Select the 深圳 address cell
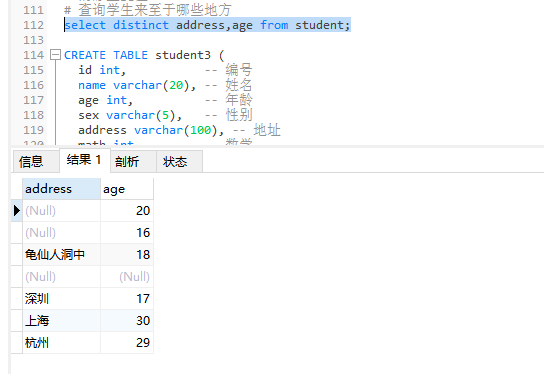 tap(61, 299)
